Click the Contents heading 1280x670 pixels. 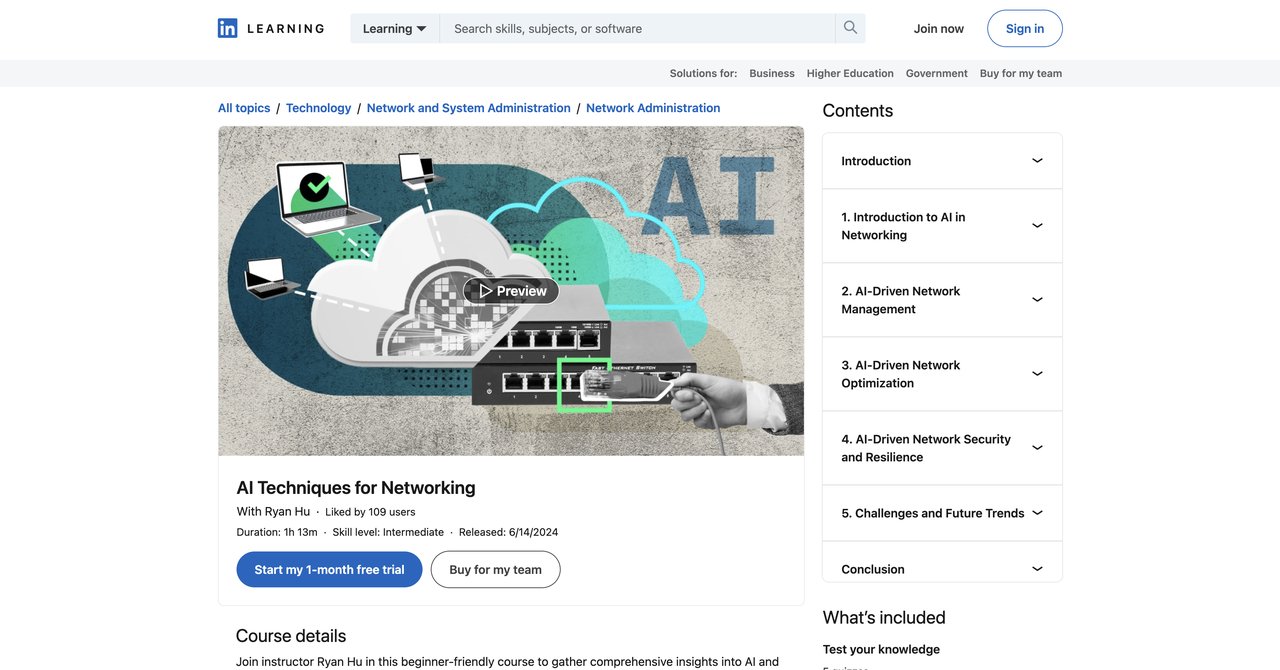858,111
